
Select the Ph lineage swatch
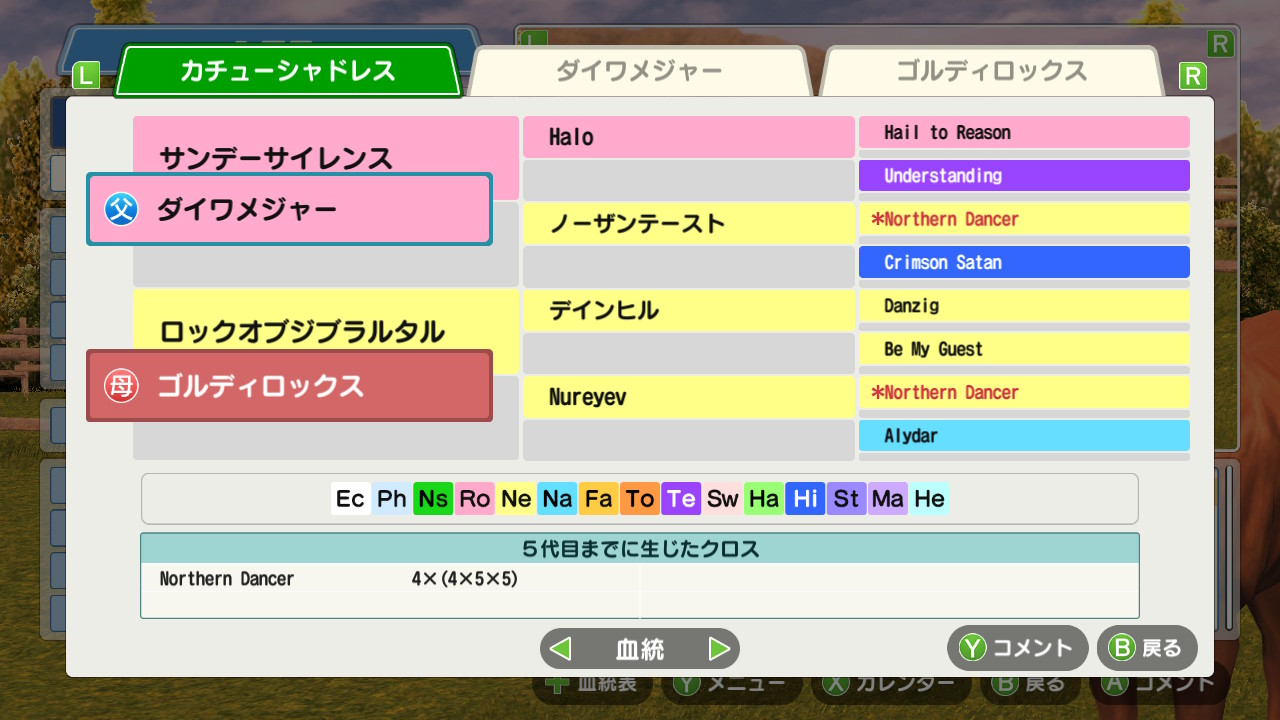click(x=392, y=498)
